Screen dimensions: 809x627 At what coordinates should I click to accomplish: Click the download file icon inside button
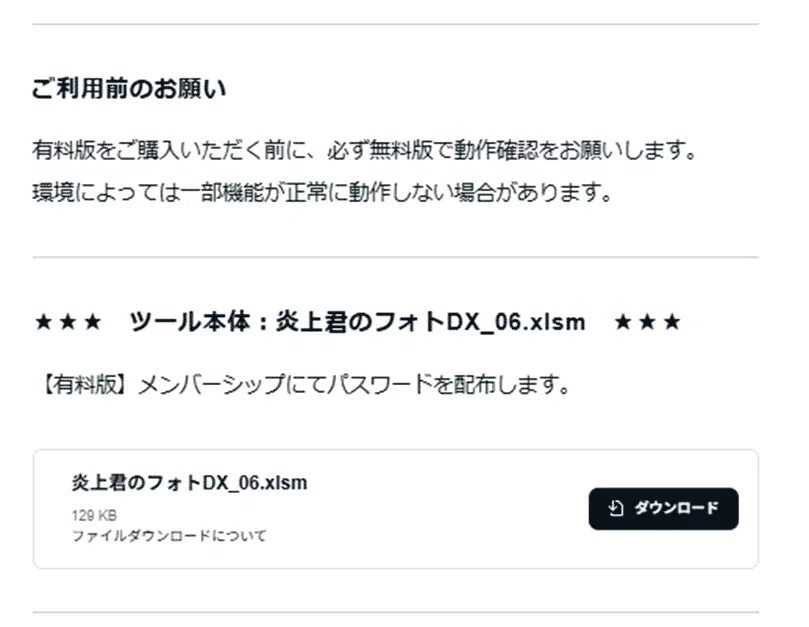[x=616, y=508]
